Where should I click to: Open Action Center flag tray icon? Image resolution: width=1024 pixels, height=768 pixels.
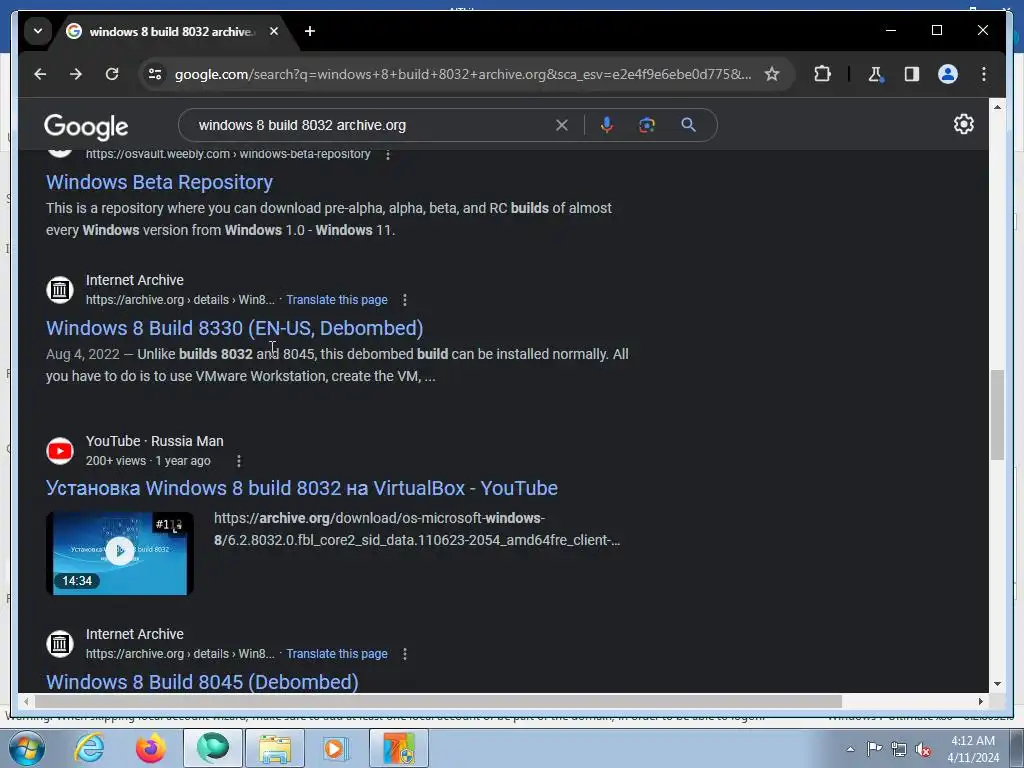874,749
